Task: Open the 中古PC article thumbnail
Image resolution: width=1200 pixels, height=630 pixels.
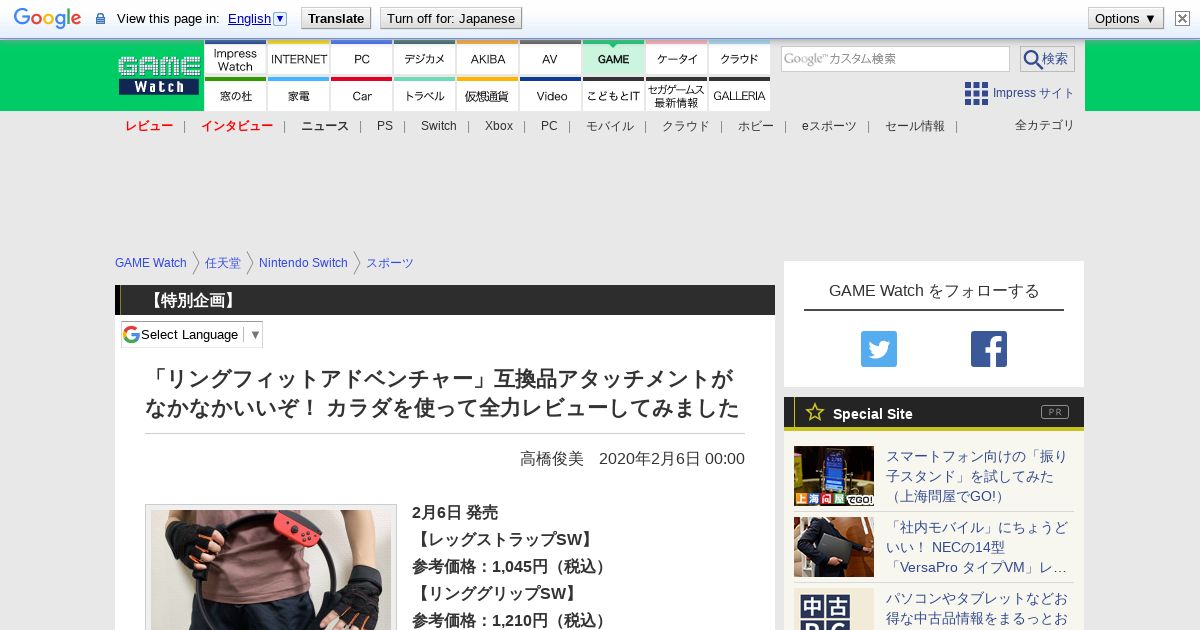Action: (834, 609)
